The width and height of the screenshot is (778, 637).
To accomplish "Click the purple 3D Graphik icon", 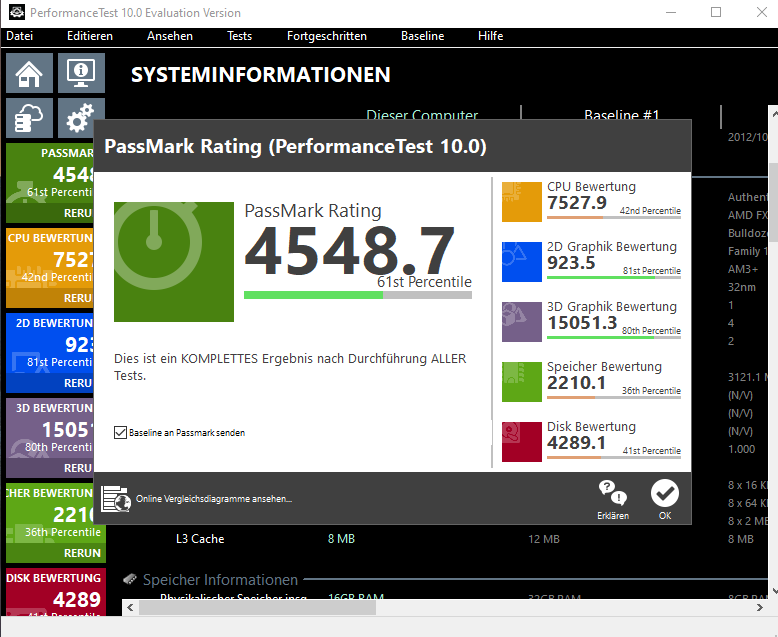I will click(x=521, y=322).
